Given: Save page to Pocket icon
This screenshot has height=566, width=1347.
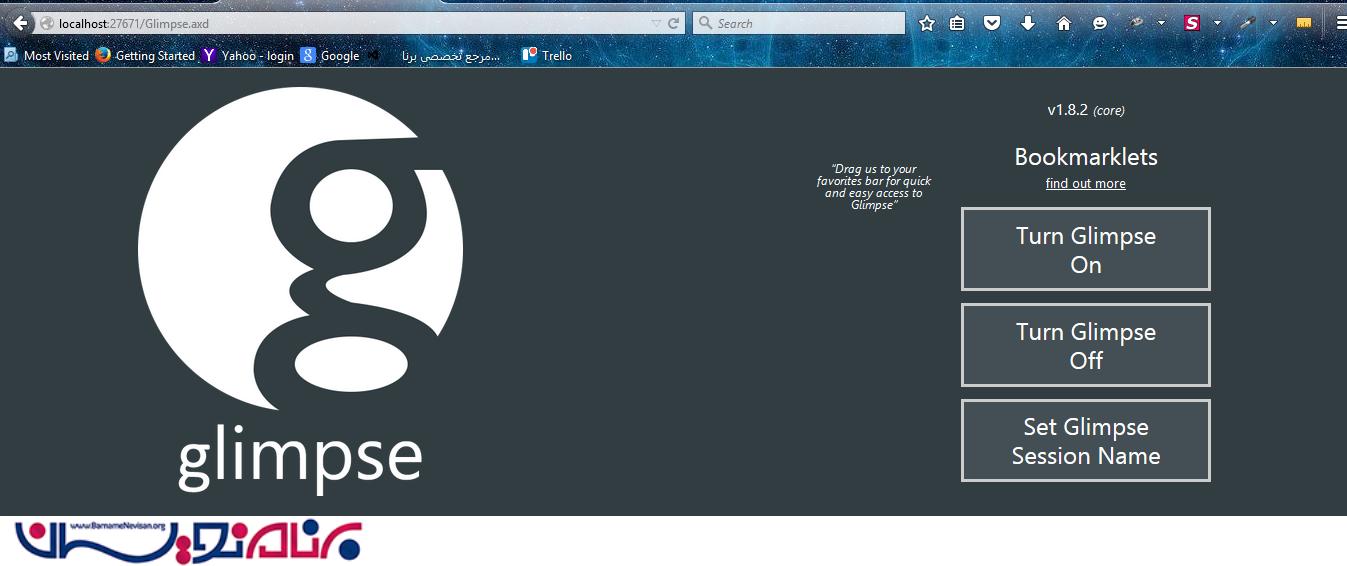Looking at the screenshot, I should pyautogui.click(x=992, y=23).
